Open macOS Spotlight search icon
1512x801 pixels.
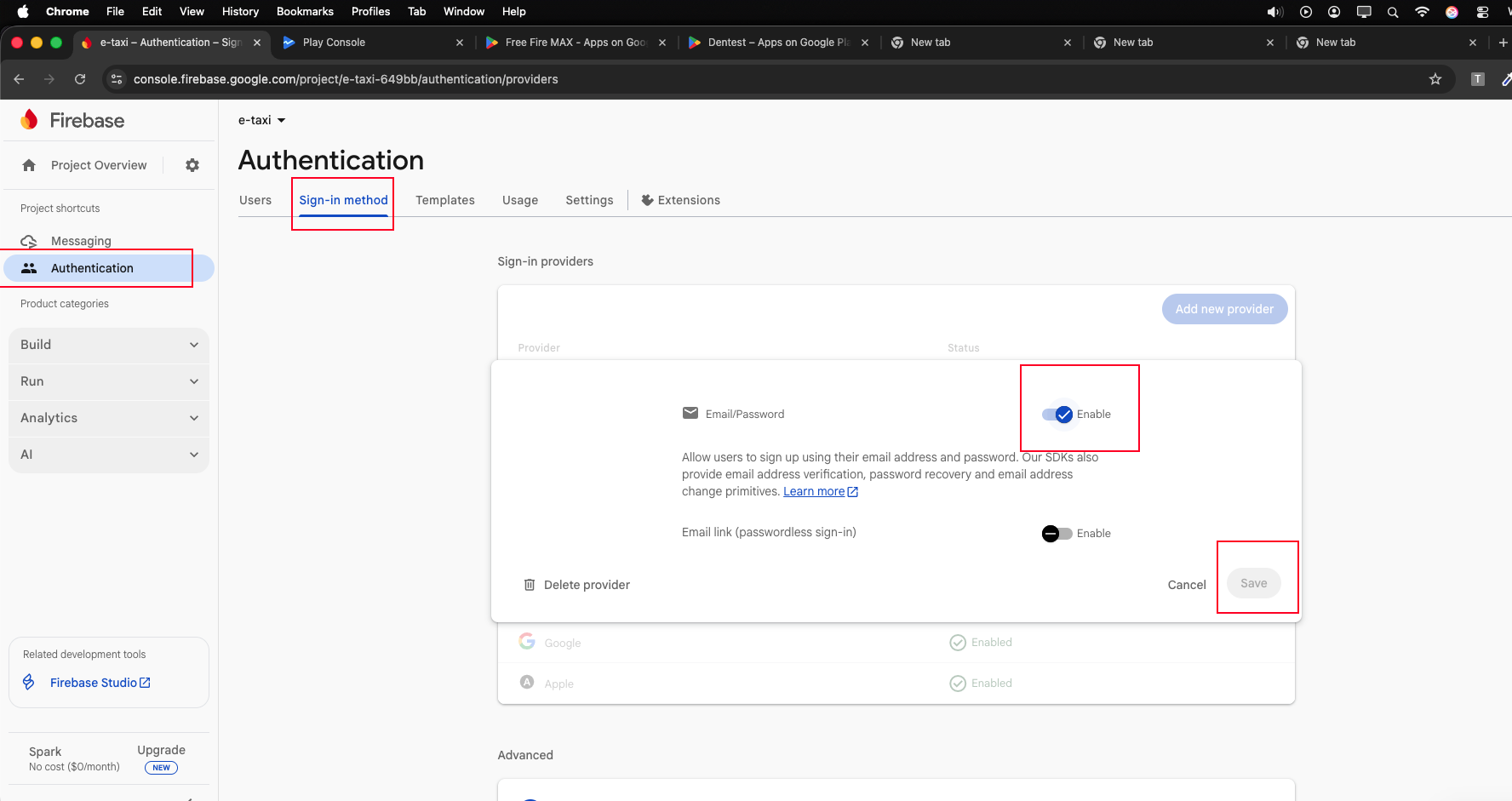[1393, 12]
